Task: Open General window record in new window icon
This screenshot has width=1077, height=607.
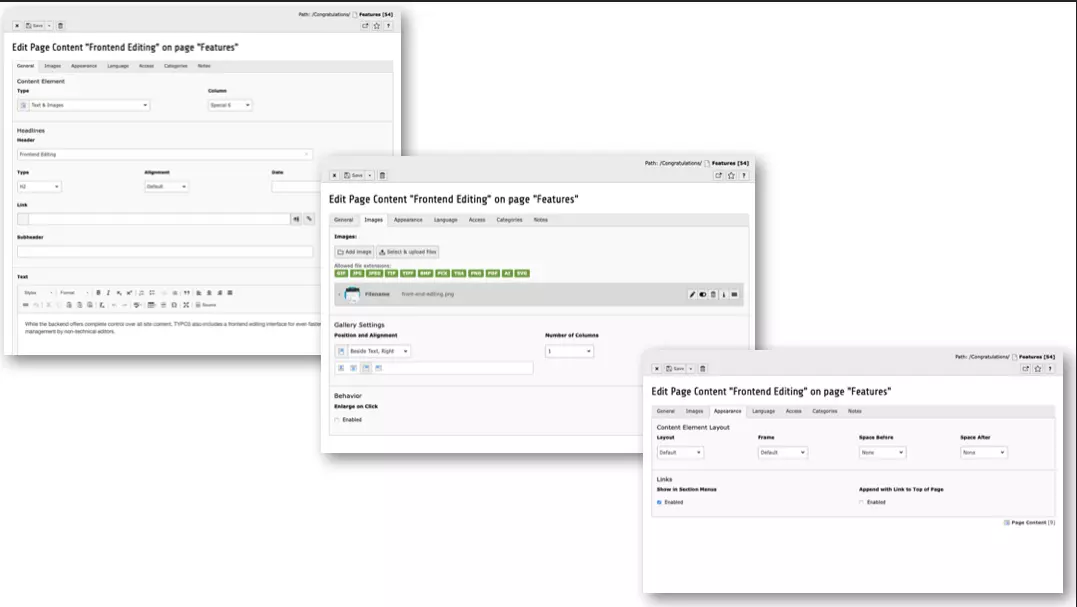Action: coord(365,25)
